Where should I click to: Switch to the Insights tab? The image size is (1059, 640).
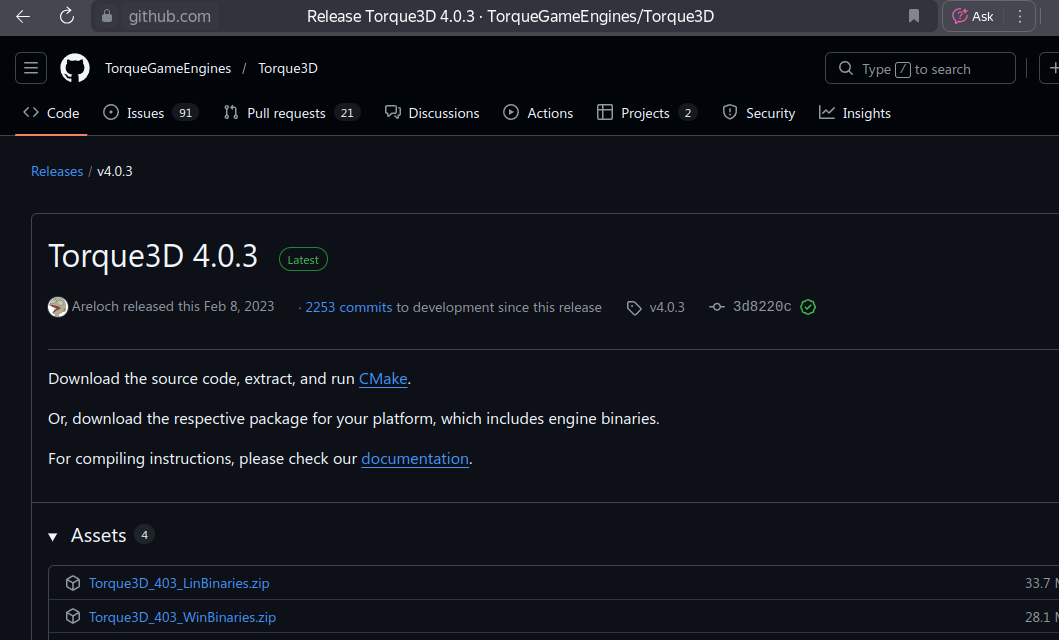point(855,113)
